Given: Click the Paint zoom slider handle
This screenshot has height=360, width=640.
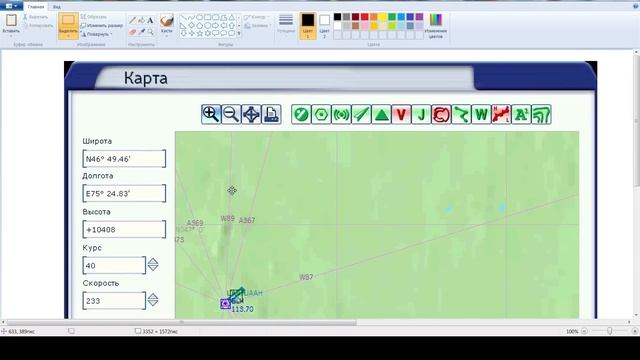Looking at the screenshot, I should click(x=610, y=331).
